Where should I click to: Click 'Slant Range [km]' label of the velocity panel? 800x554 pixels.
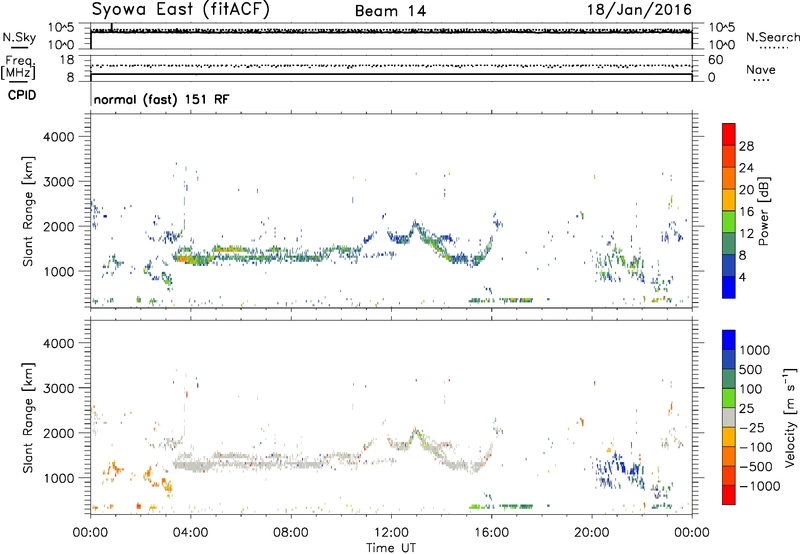click(x=28, y=418)
